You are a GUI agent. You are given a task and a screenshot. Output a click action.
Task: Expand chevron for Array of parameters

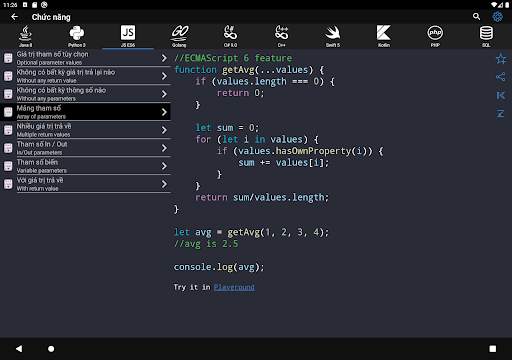pos(164,112)
